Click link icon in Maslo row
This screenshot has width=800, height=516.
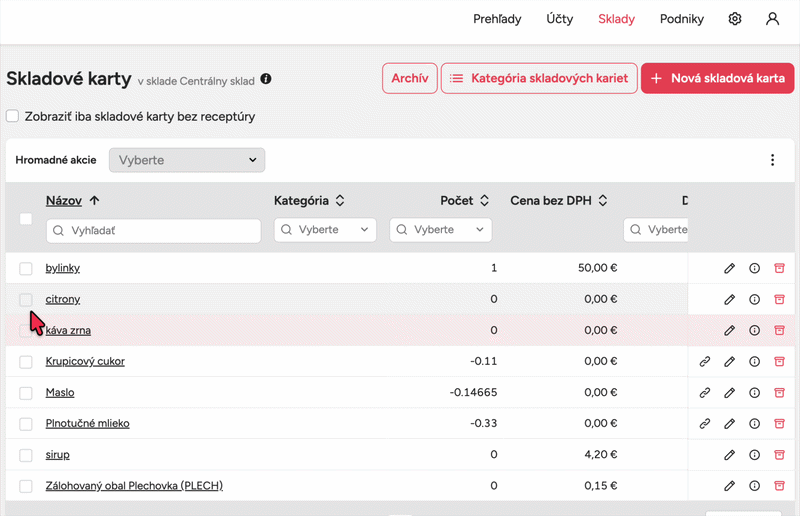705,393
